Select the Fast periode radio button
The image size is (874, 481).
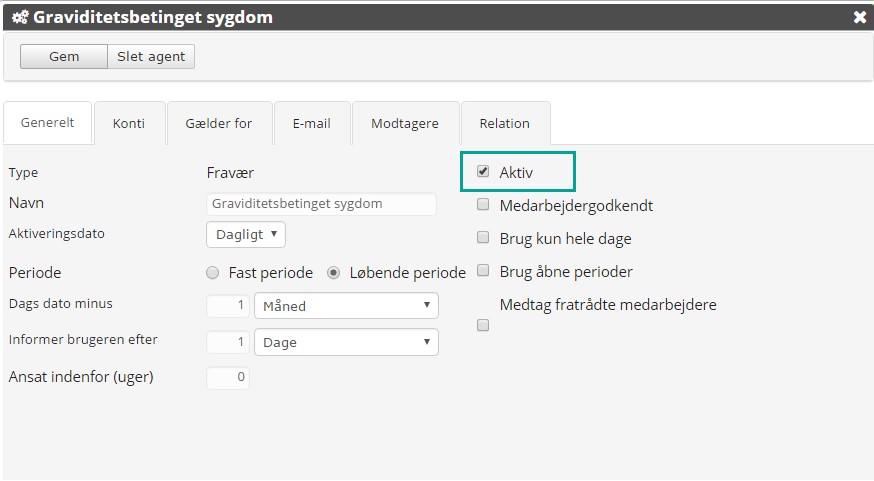(x=212, y=272)
